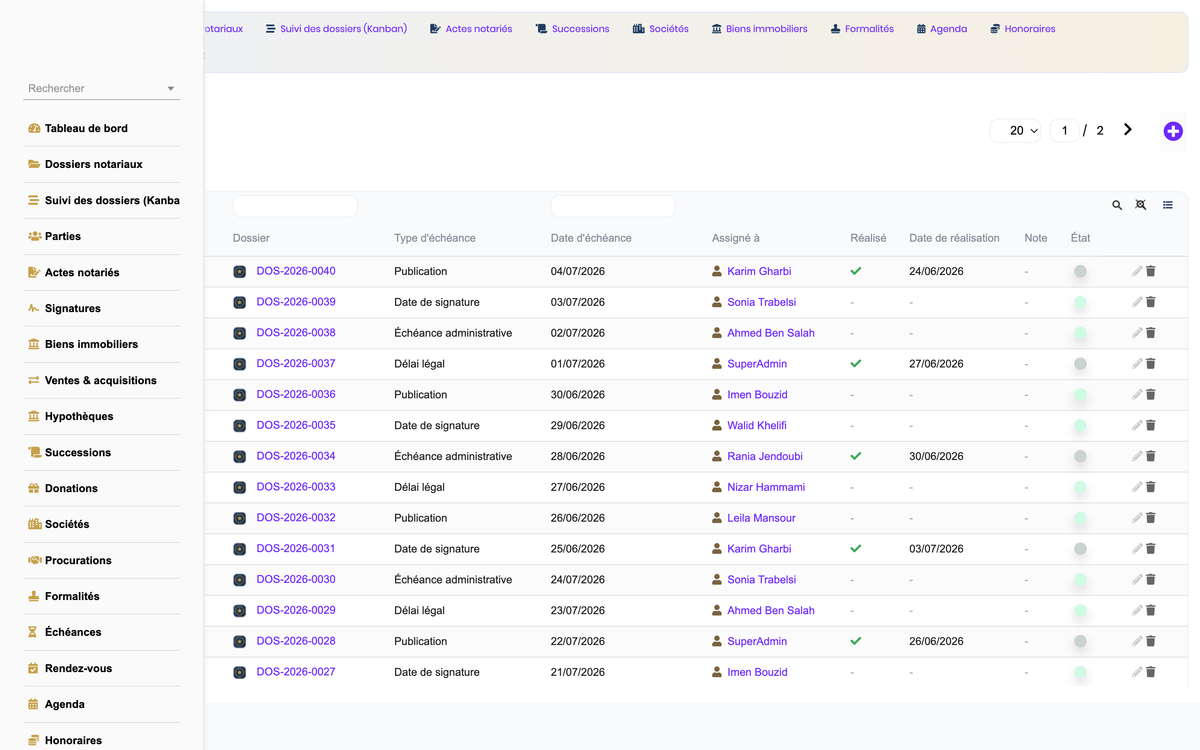Image resolution: width=1200 pixels, height=750 pixels.
Task: Open Donations sidebar icon
Action: tap(34, 488)
